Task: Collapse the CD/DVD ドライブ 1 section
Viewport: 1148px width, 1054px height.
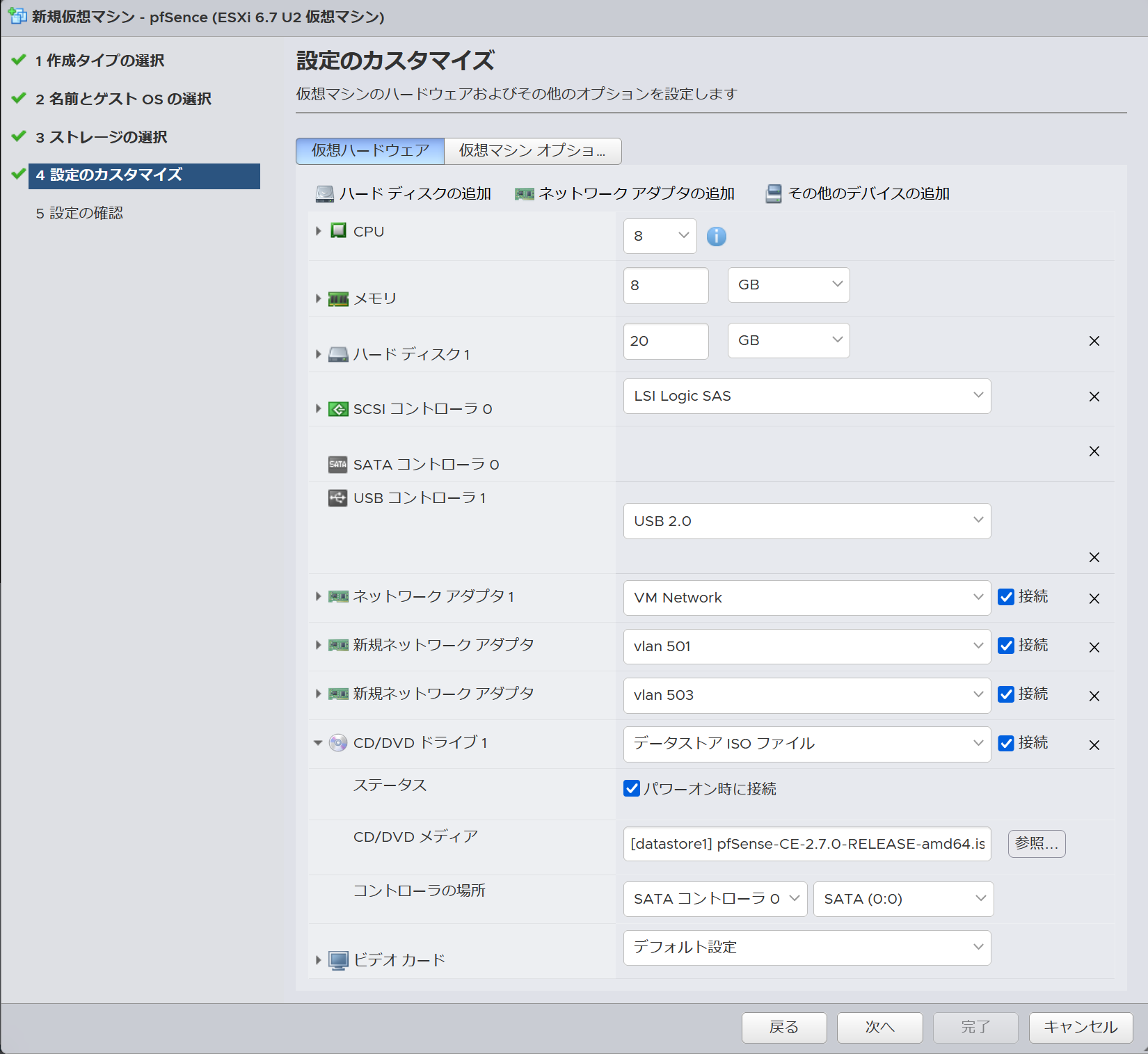Action: pyautogui.click(x=318, y=743)
